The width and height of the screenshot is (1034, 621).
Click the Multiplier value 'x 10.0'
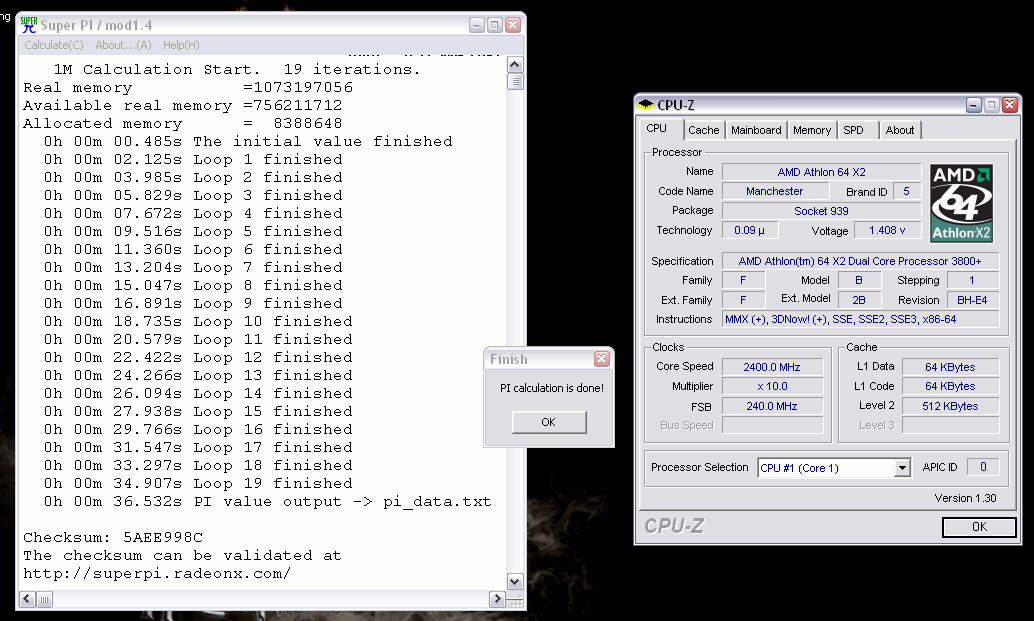point(772,386)
